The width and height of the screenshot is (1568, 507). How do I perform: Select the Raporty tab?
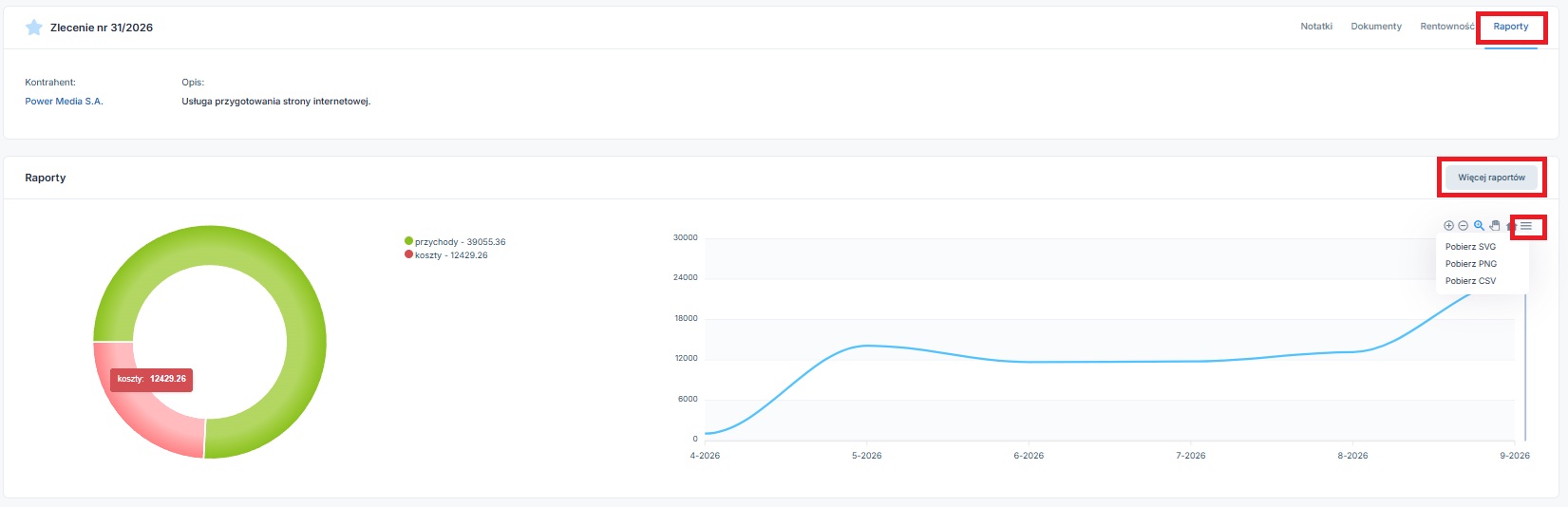pos(1511,27)
